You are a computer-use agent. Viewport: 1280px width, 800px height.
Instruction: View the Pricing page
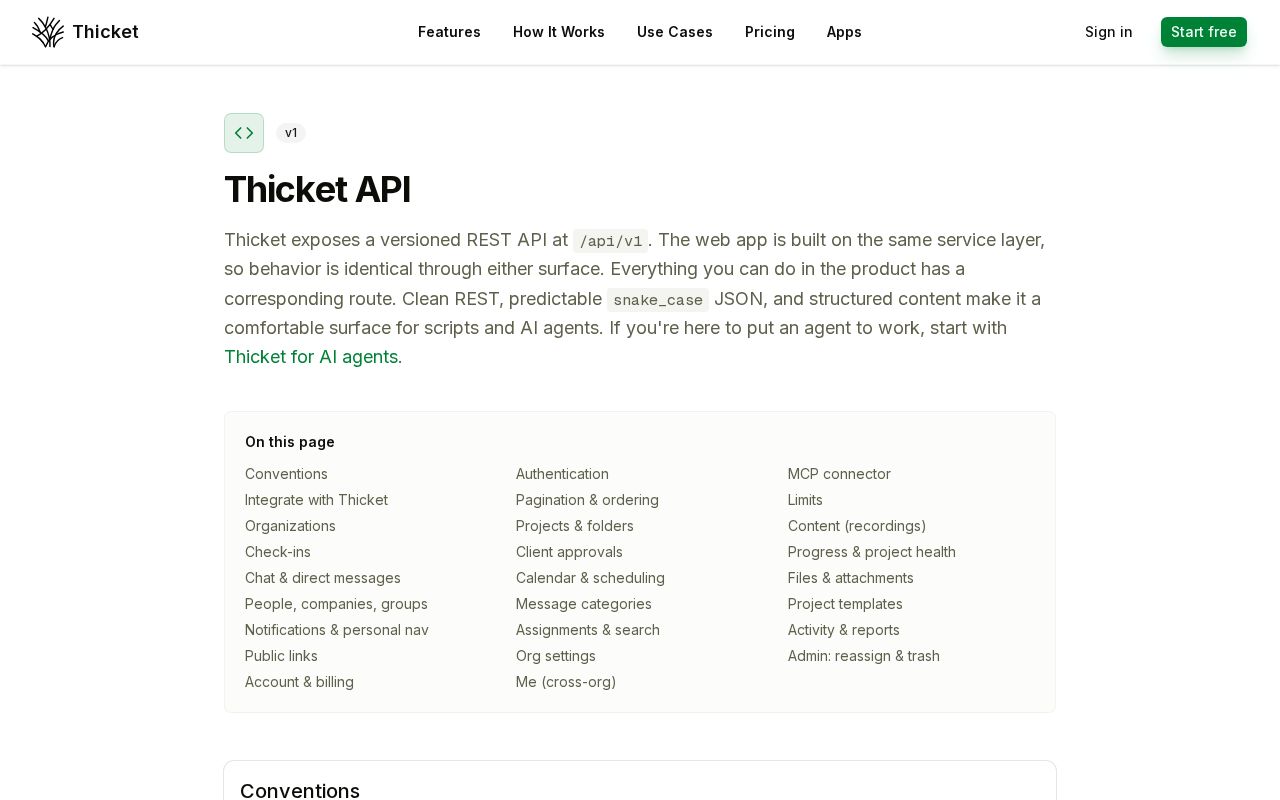770,32
